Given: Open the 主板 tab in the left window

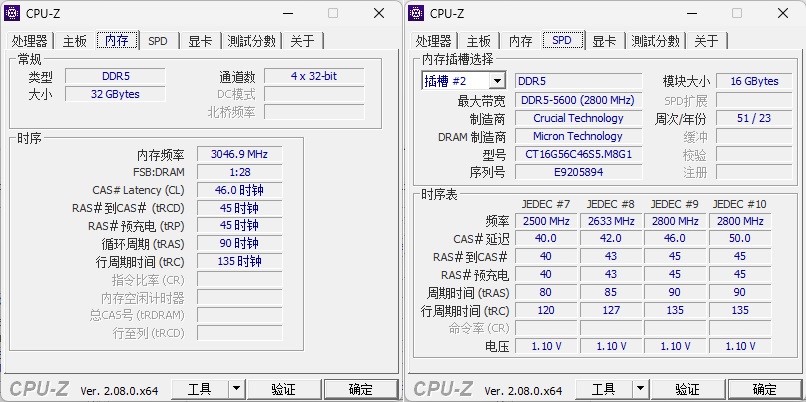Looking at the screenshot, I should click(75, 41).
